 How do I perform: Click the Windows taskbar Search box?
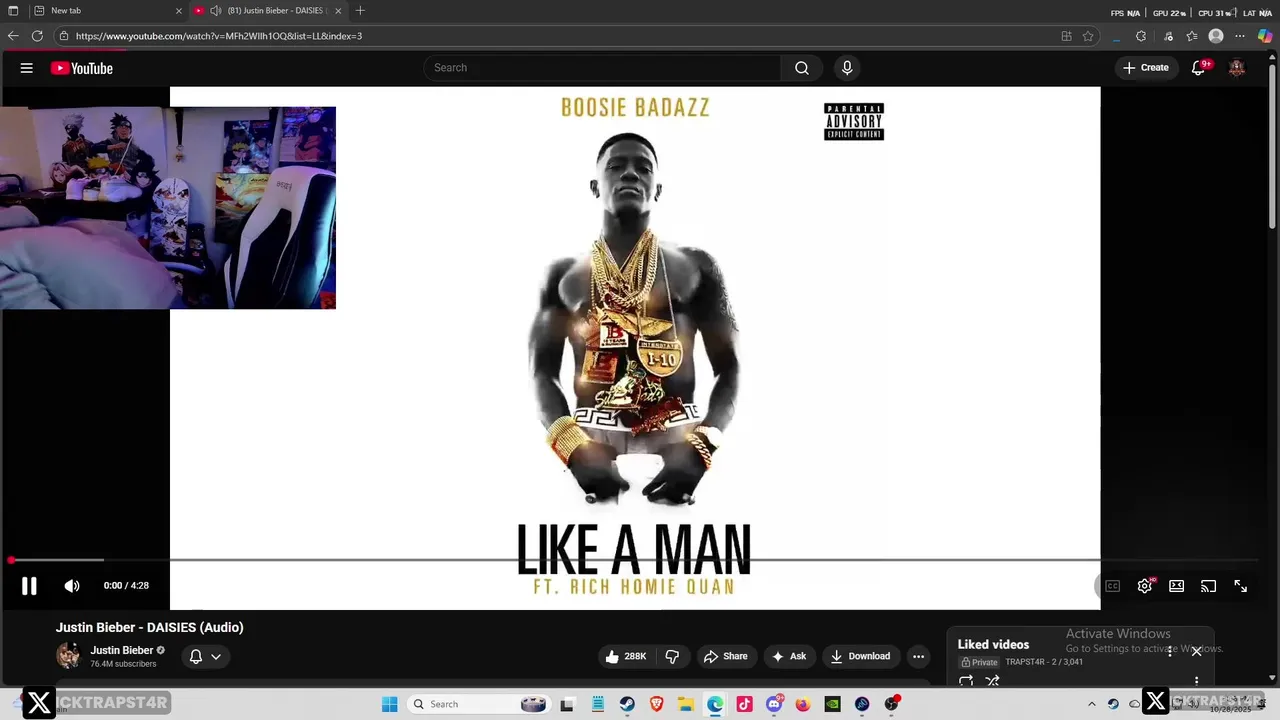pos(477,704)
